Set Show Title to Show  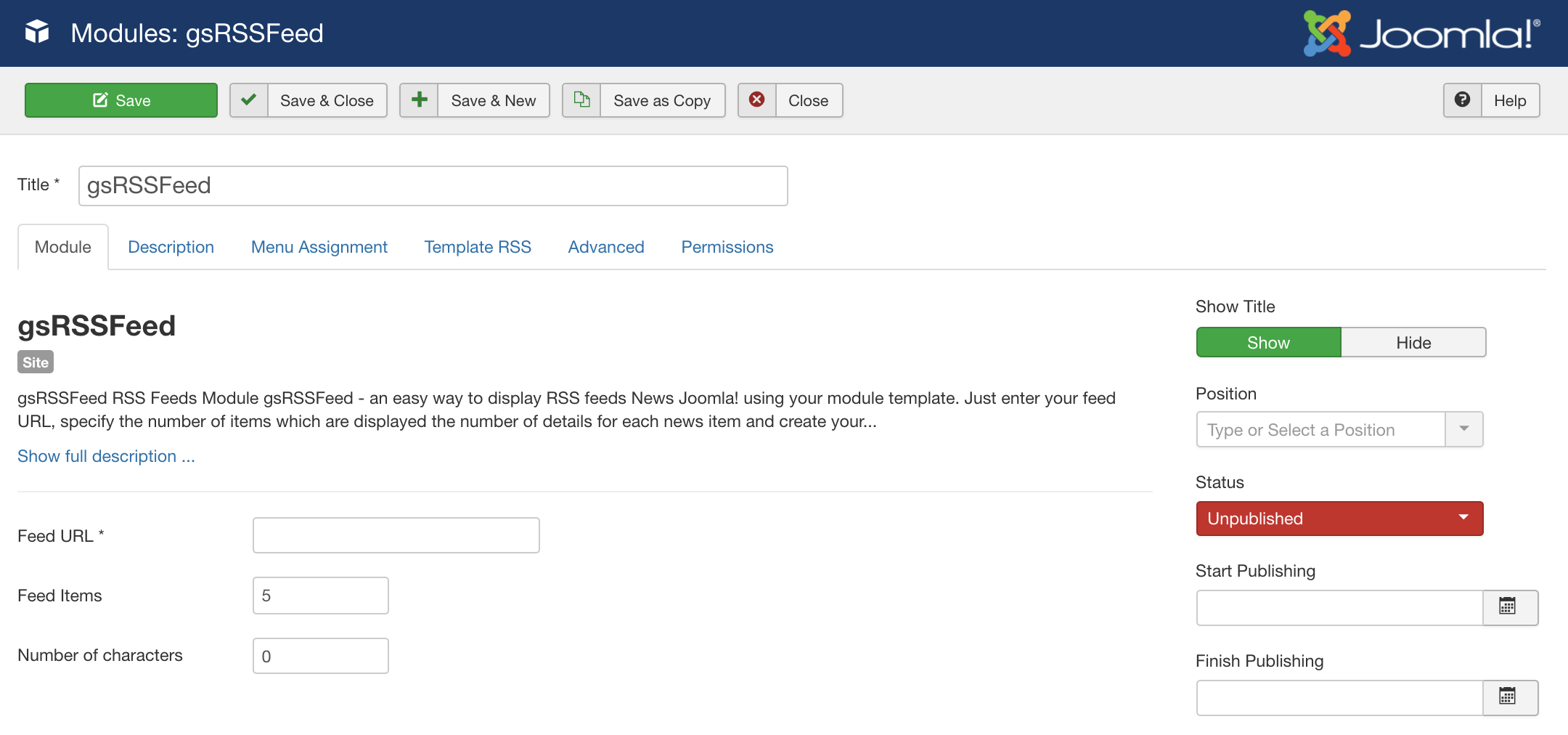pyautogui.click(x=1268, y=343)
